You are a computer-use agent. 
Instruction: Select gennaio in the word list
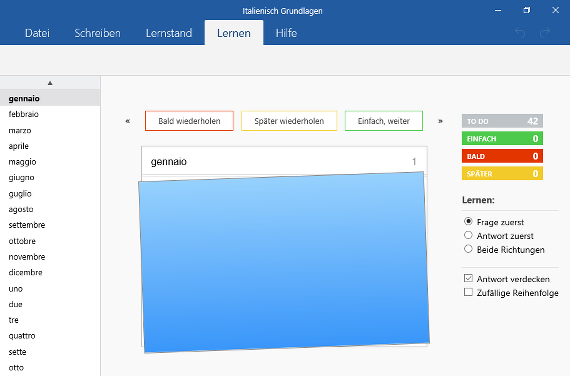coord(50,98)
